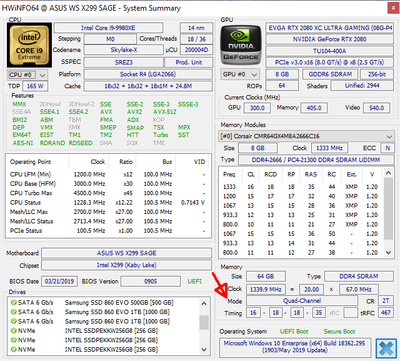The width and height of the screenshot is (400, 361).
Task: Click the 1333 frequency row in timings table
Action: (x=301, y=187)
